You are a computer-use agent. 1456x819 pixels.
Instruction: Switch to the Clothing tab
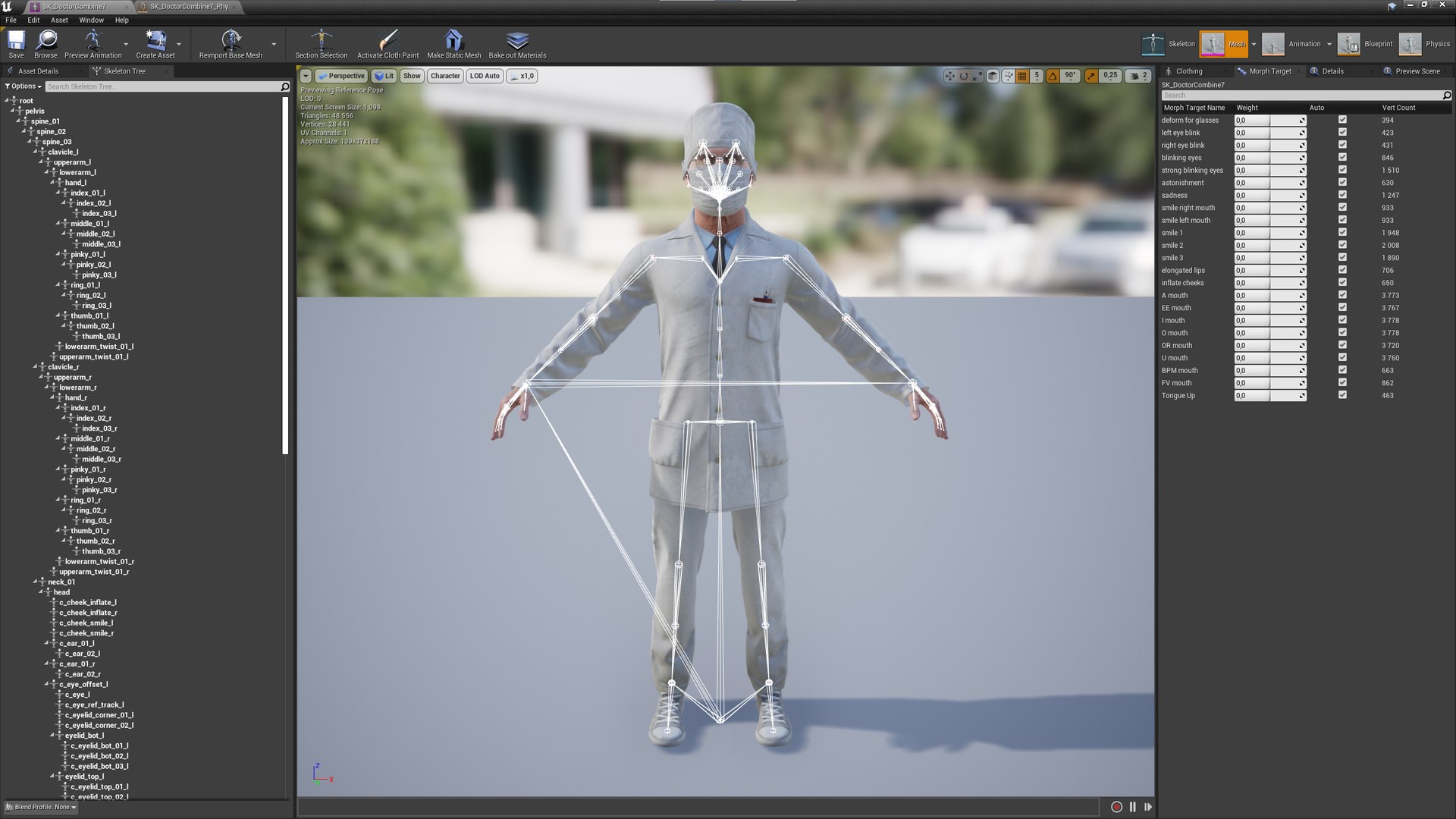pos(1189,71)
